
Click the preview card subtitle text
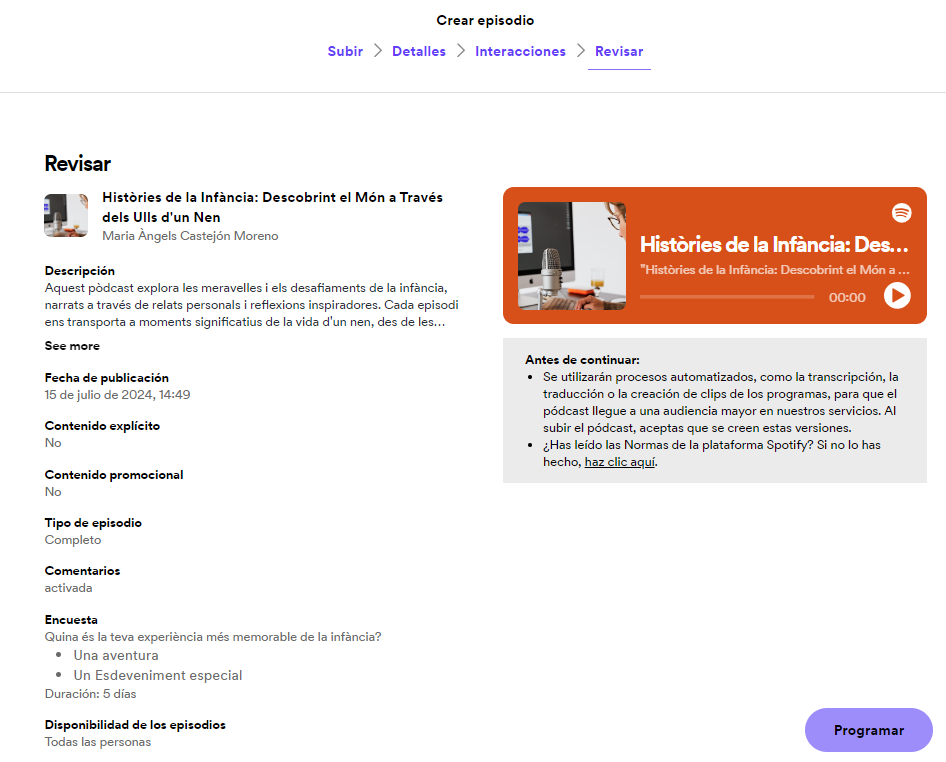(x=775, y=270)
